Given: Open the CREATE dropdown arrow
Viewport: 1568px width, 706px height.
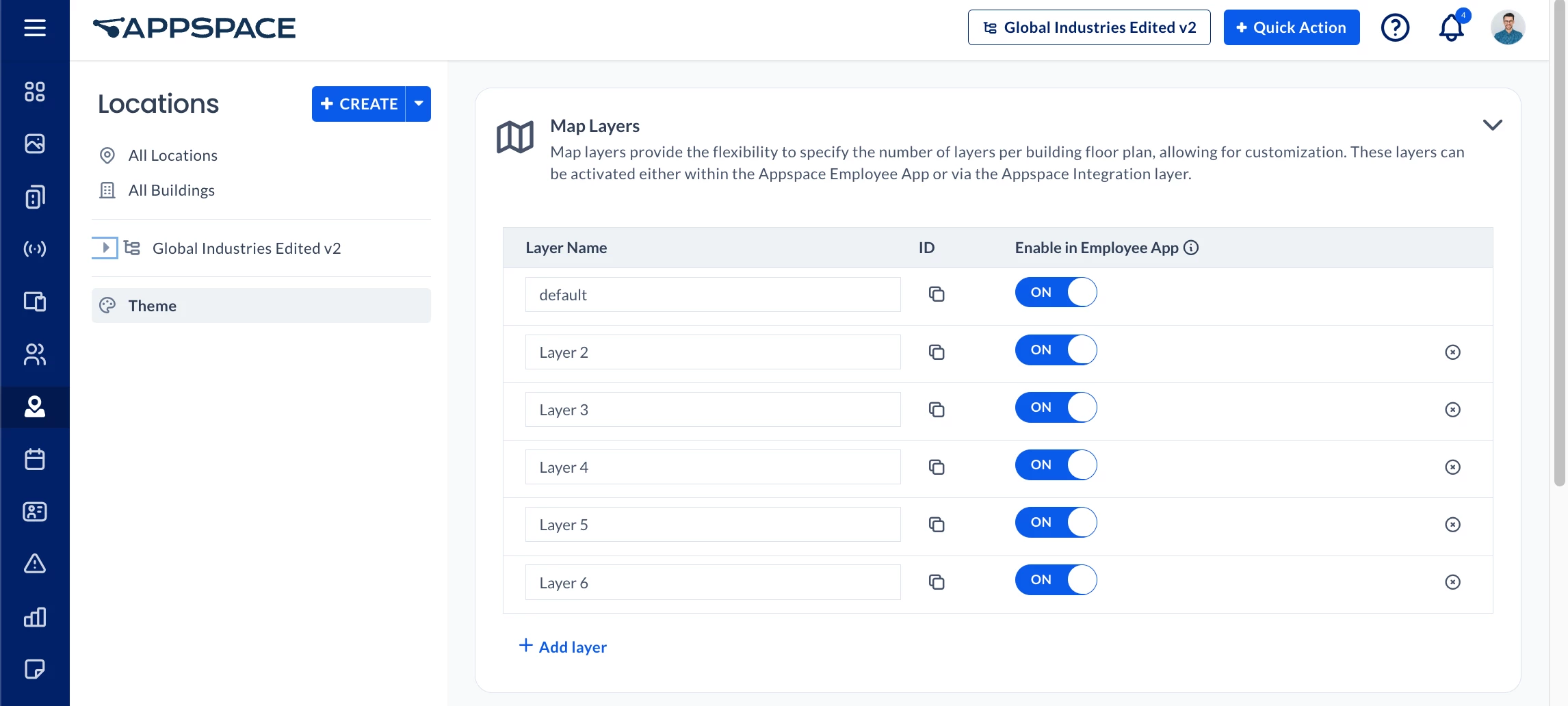Looking at the screenshot, I should (x=419, y=104).
